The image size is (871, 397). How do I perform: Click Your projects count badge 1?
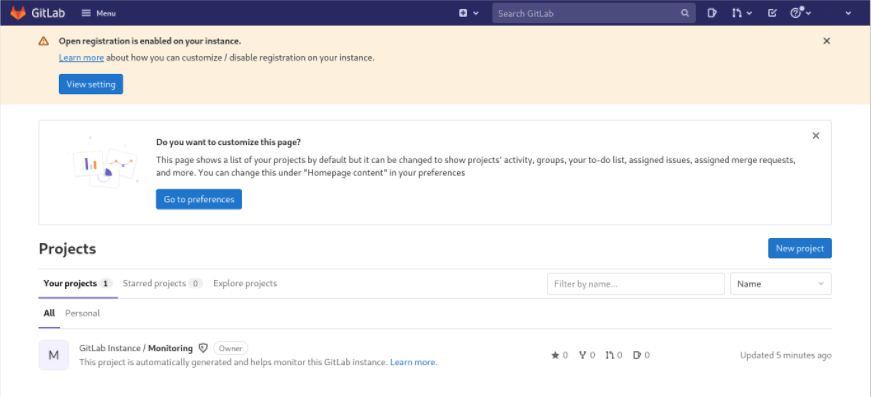point(106,283)
